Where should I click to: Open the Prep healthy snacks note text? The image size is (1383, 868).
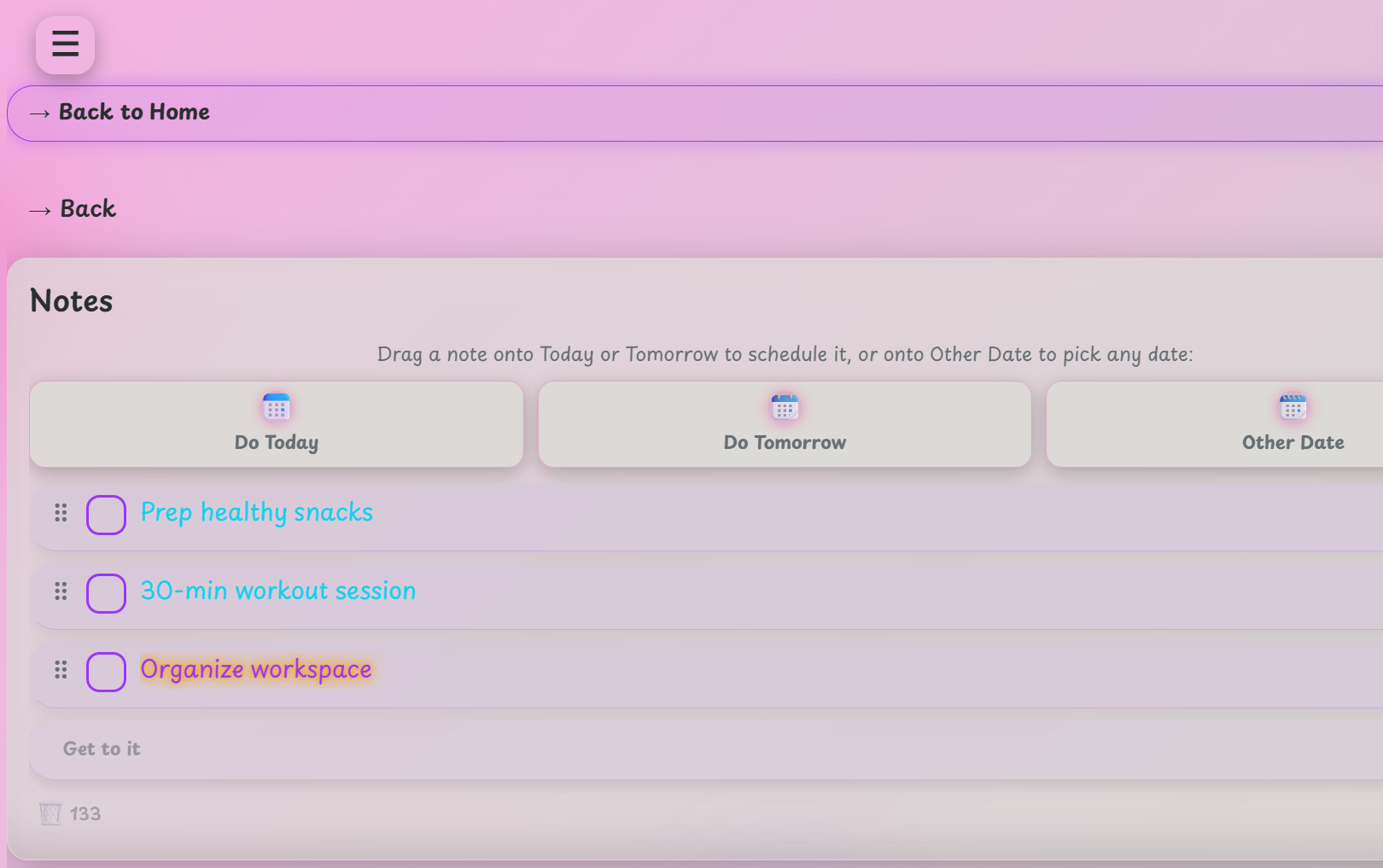pyautogui.click(x=257, y=512)
